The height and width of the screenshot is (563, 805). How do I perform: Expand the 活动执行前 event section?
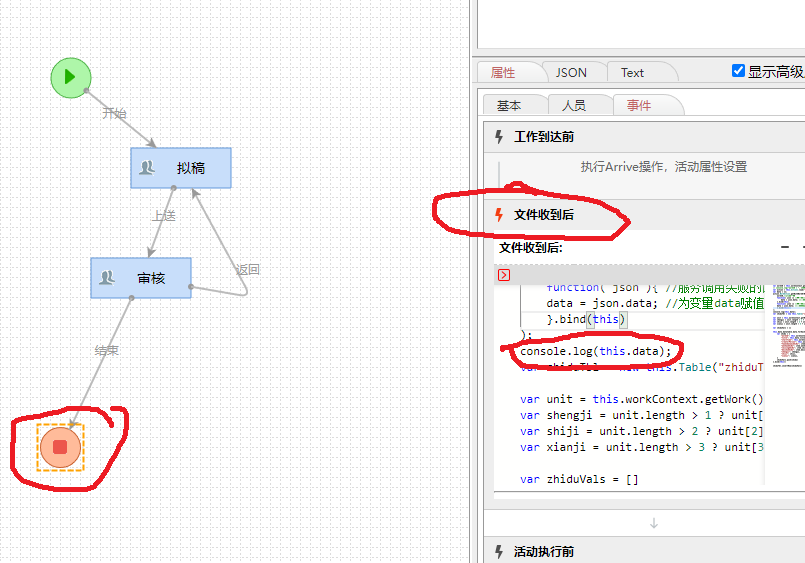coord(645,550)
